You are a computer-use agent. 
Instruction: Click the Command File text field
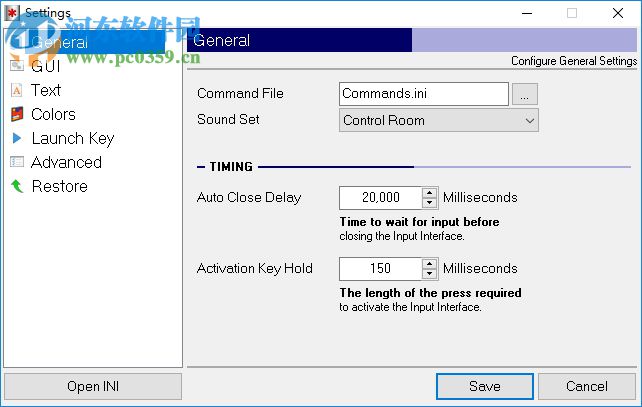(424, 94)
